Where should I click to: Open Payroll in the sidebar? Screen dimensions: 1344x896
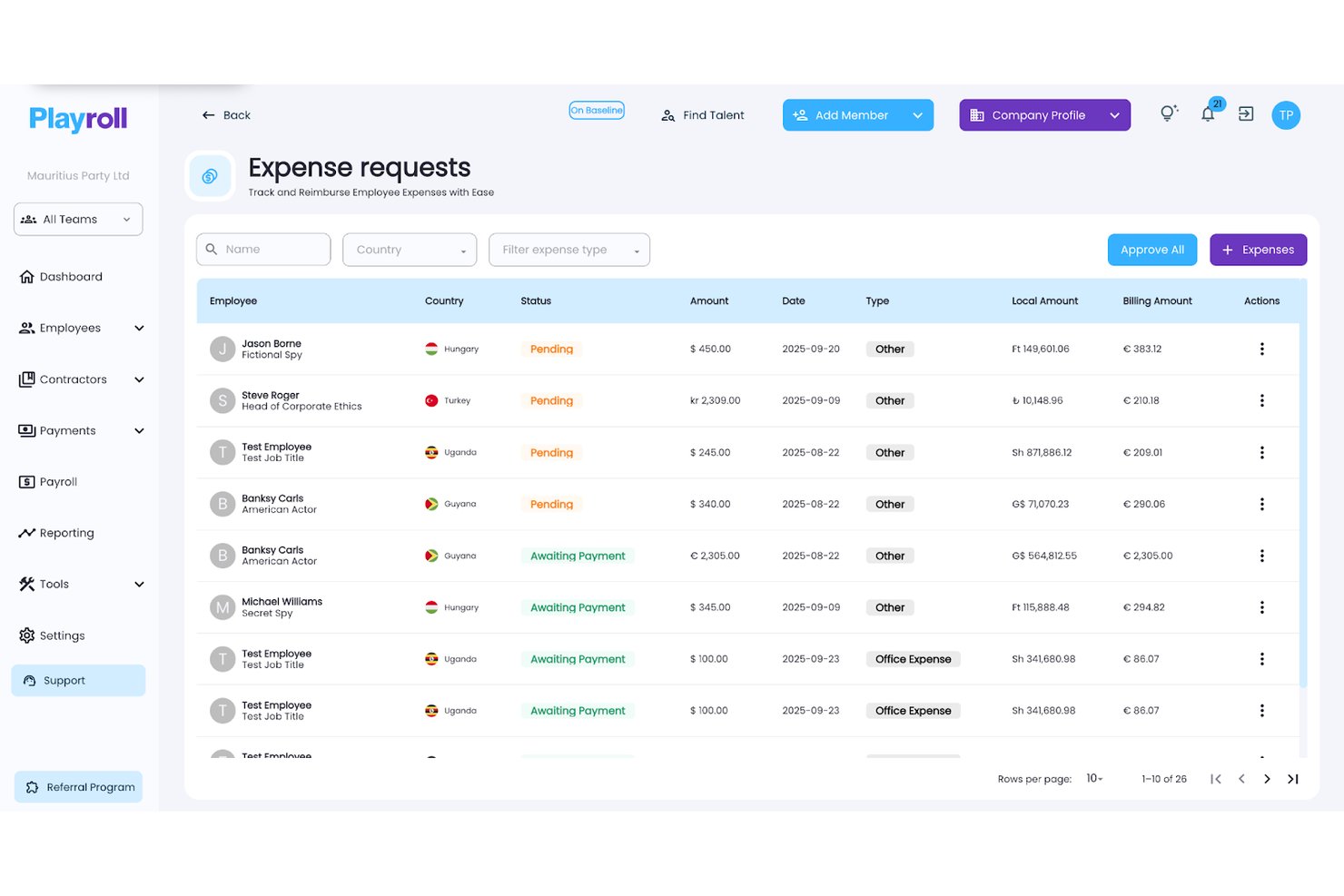[48, 482]
